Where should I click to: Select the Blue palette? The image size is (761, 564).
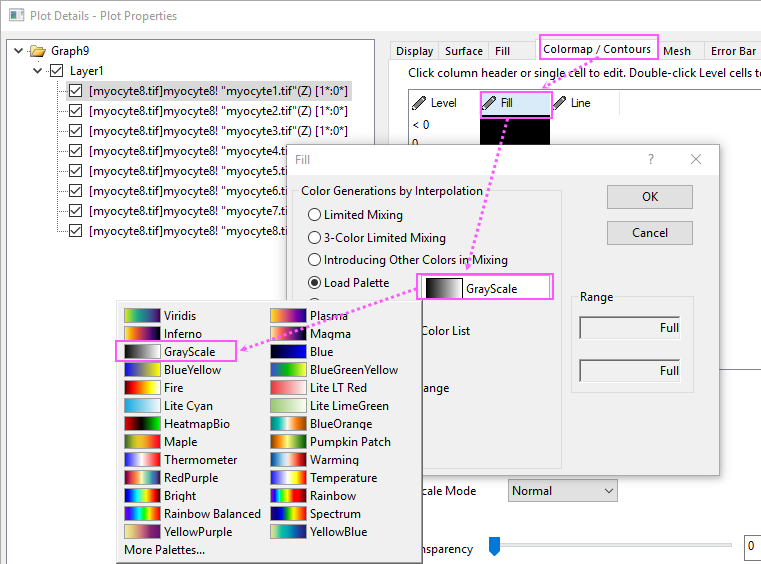301,351
